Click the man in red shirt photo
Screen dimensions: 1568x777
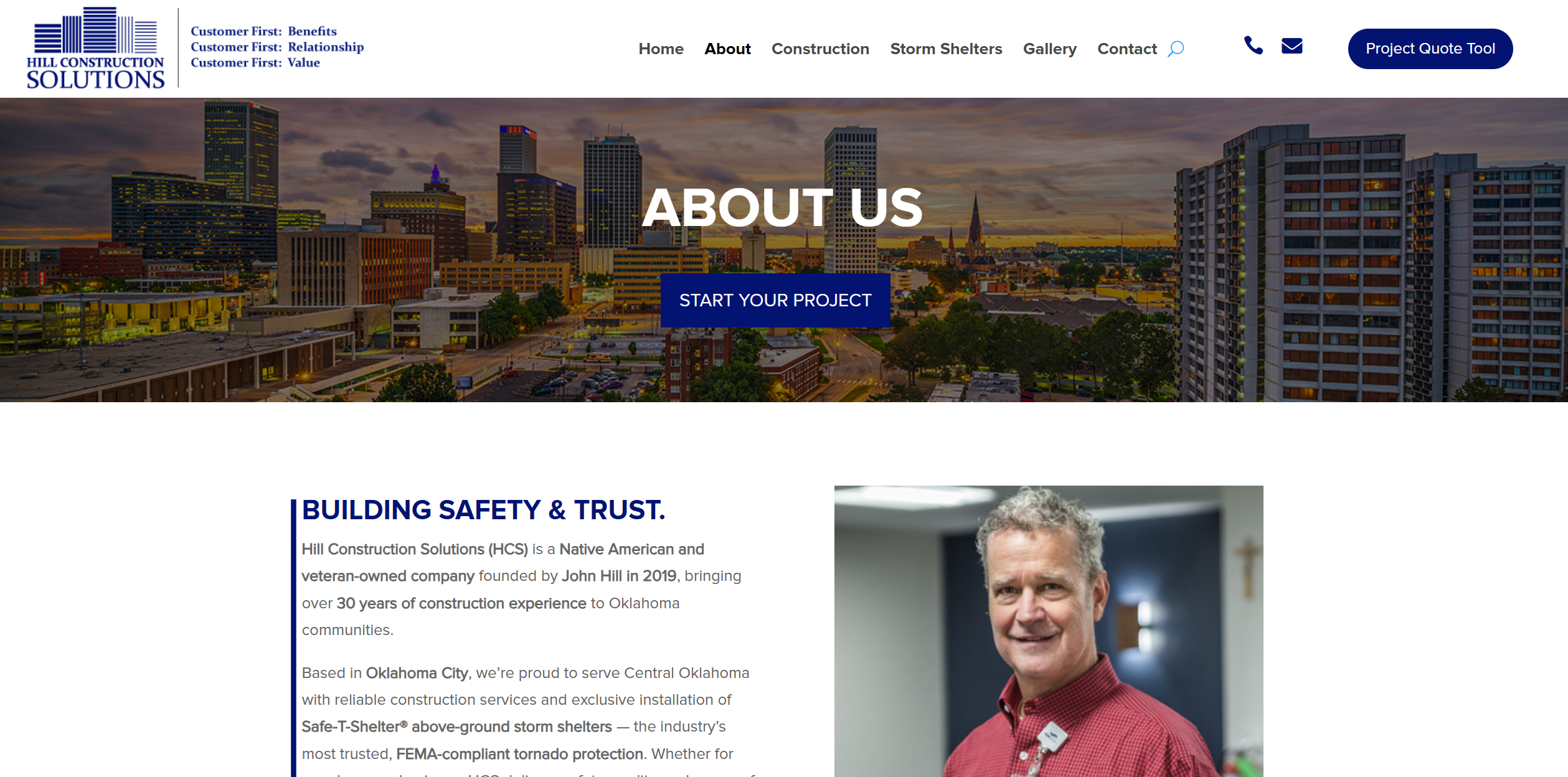[x=1049, y=631]
